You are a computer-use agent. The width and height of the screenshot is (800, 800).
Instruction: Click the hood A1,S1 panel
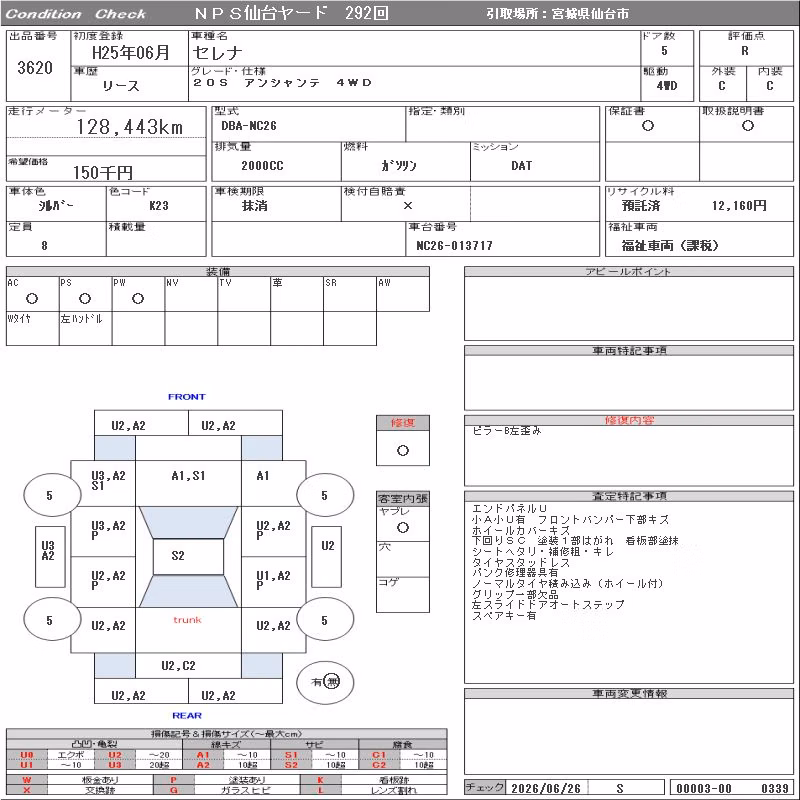[x=188, y=483]
